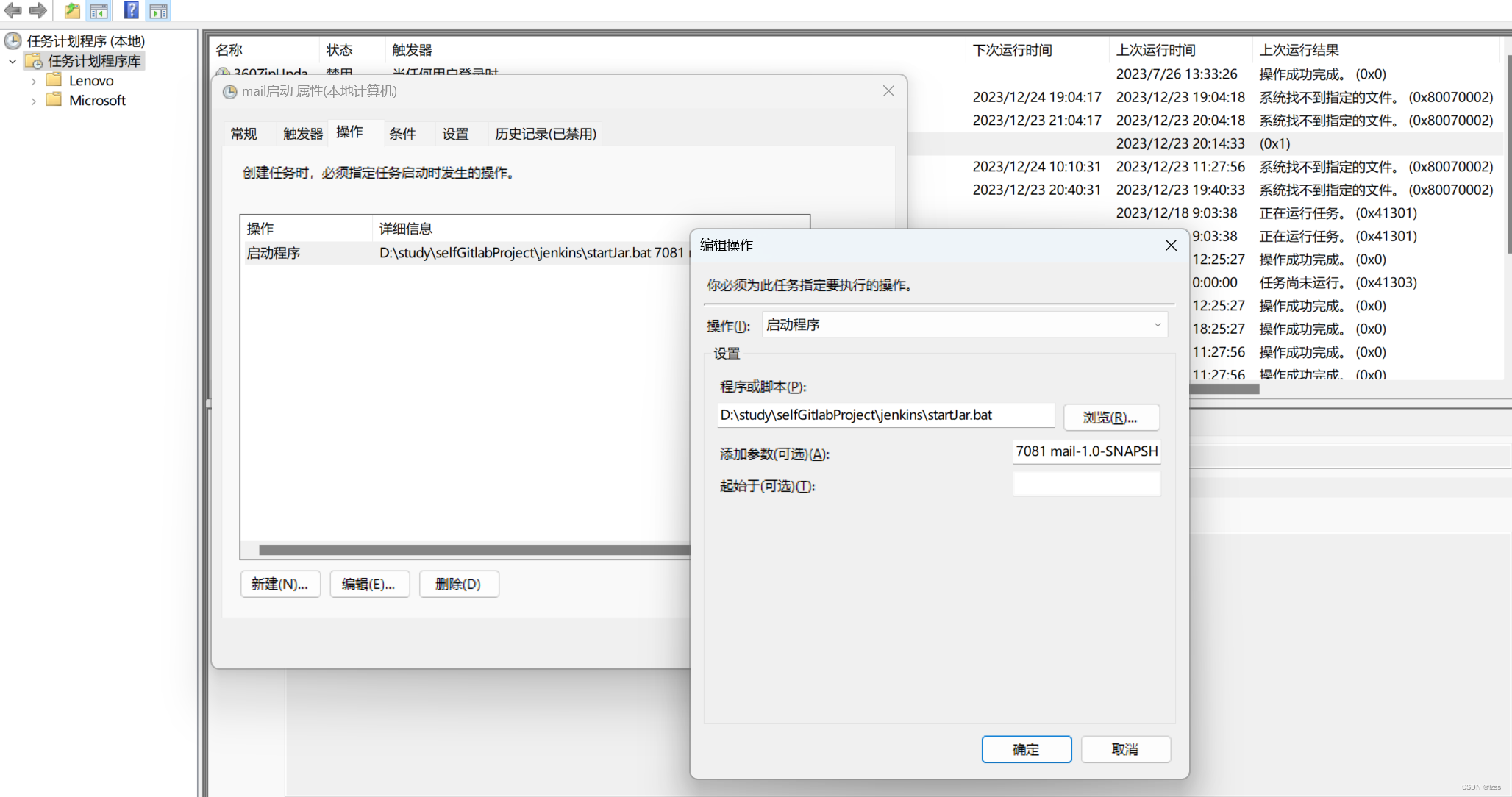
Task: Expand the Microsoft tree node
Action: click(x=33, y=101)
